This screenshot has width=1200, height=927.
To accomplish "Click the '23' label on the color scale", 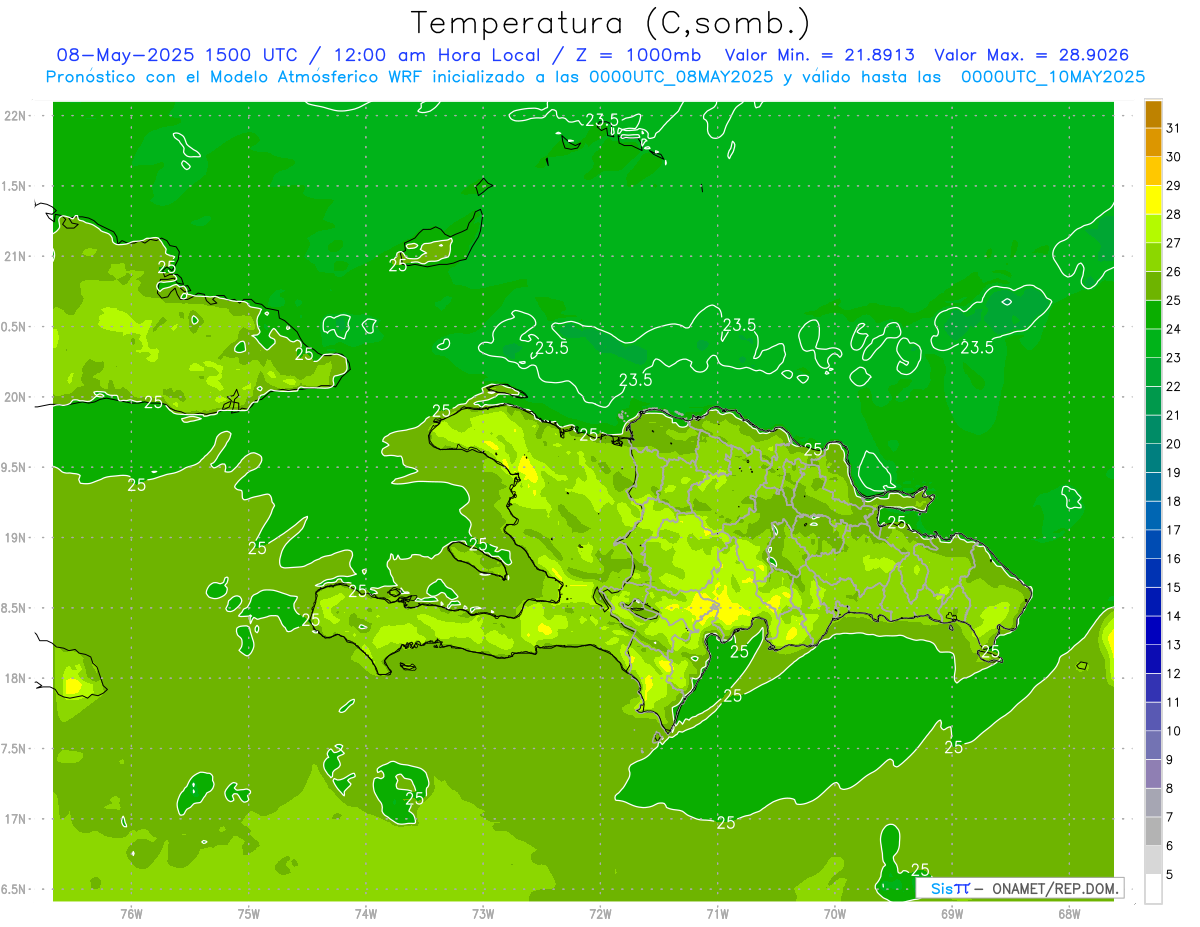I will click(x=1173, y=357).
